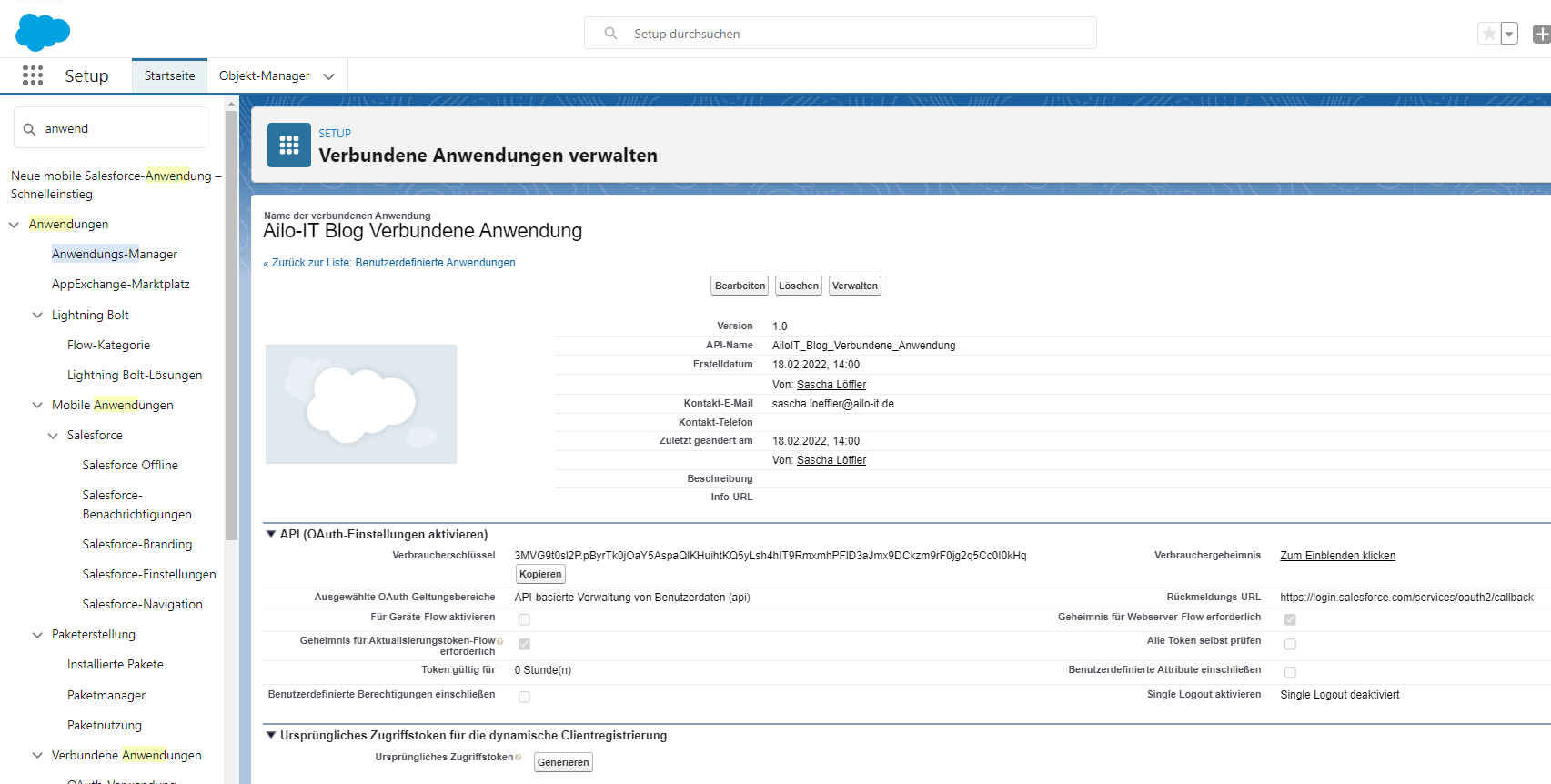The height and width of the screenshot is (784, 1551).
Task: Click help icon next to Aktualisierungstoken-Flow
Action: click(499, 641)
